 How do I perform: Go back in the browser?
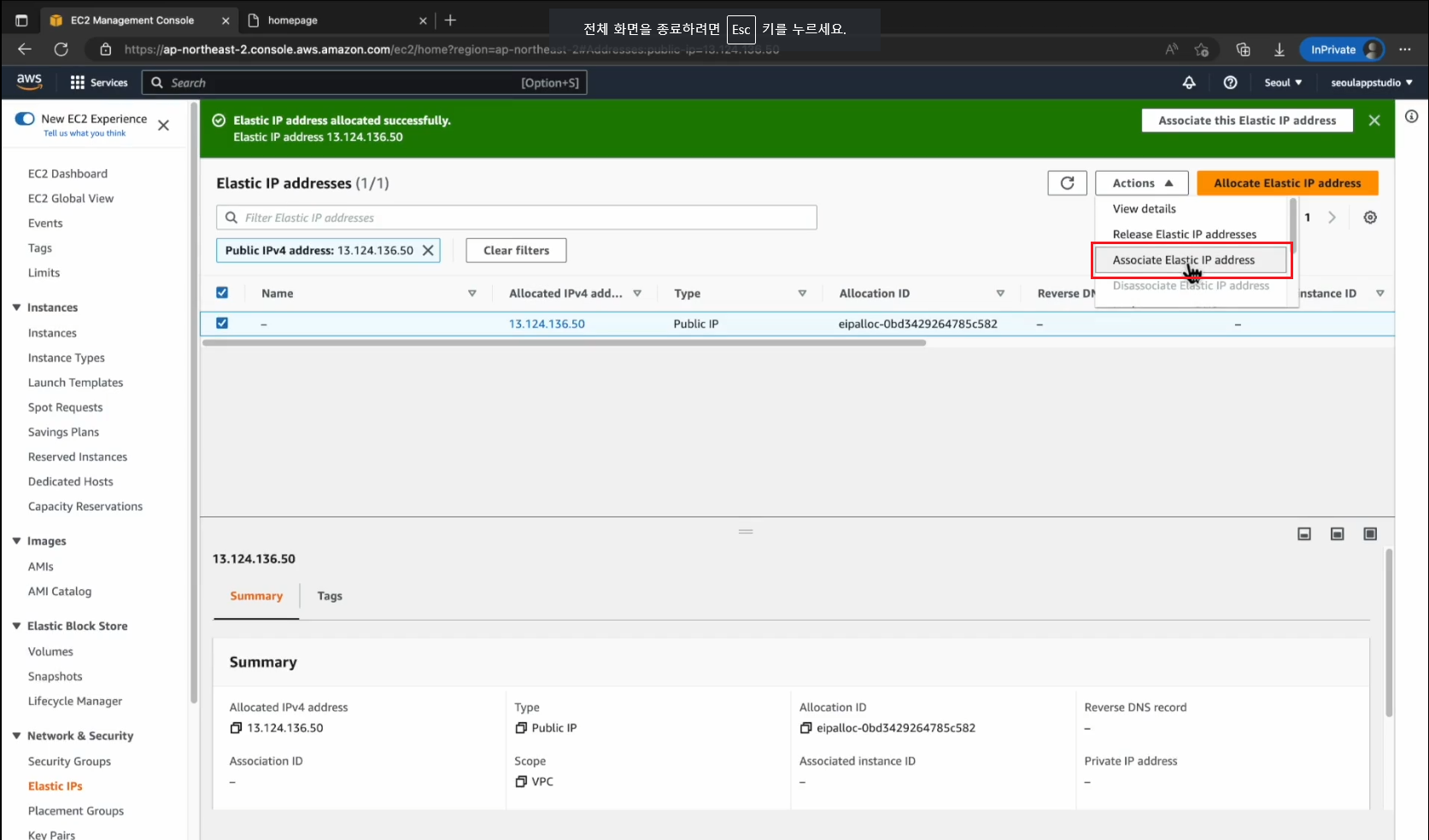(x=25, y=50)
